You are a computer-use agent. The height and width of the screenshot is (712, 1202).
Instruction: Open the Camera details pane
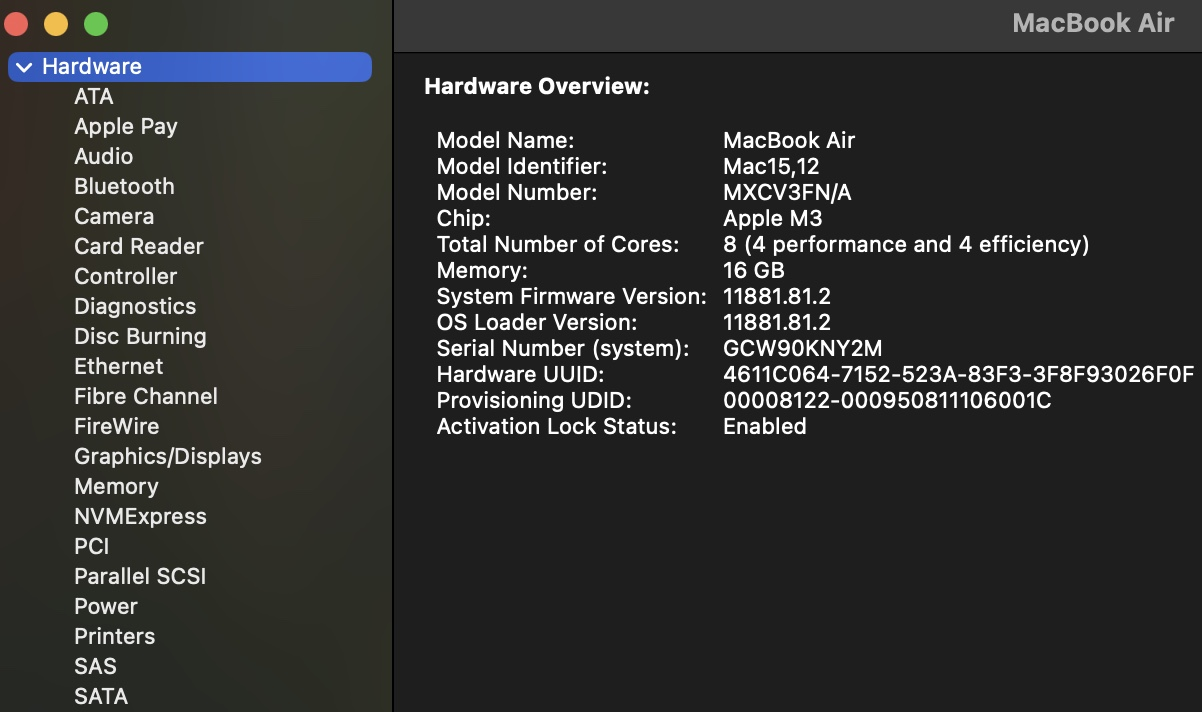[x=114, y=216]
